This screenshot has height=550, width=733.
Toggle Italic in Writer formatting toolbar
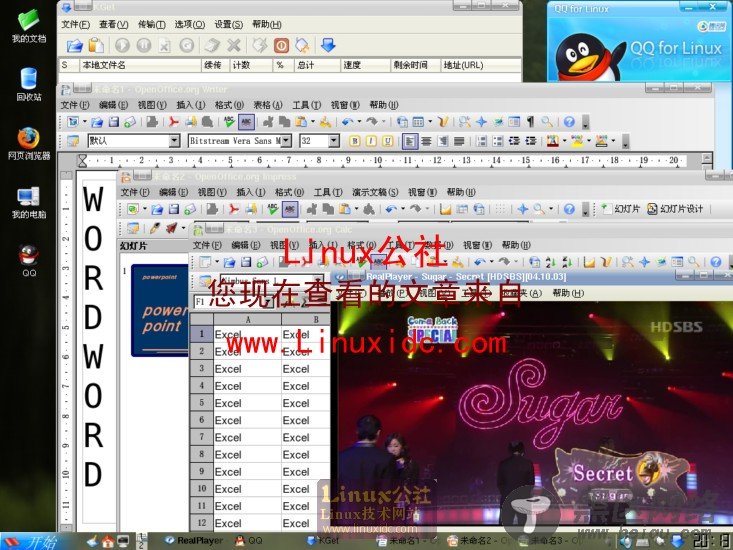pos(371,141)
